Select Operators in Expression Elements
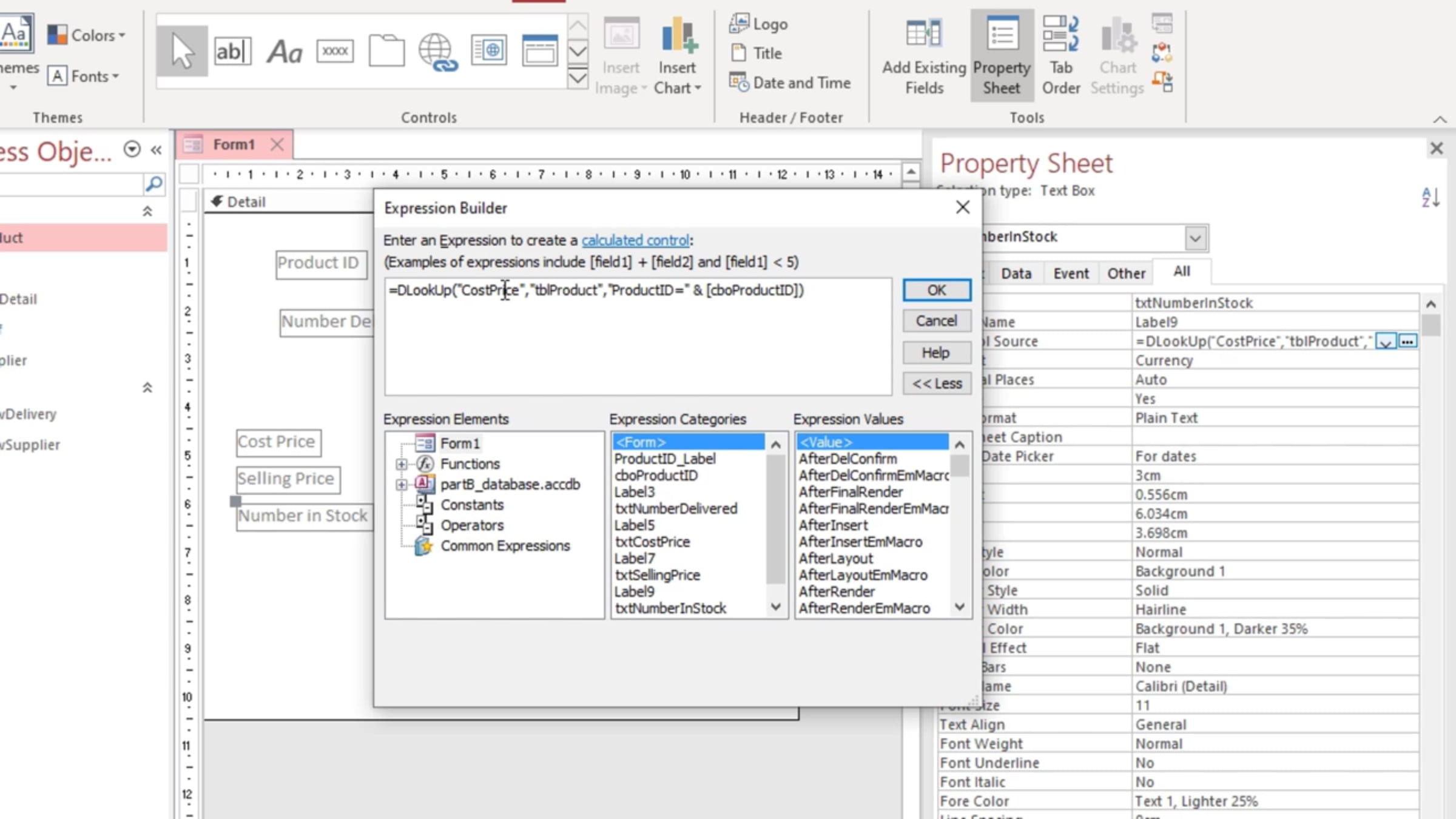1456x819 pixels. point(472,525)
